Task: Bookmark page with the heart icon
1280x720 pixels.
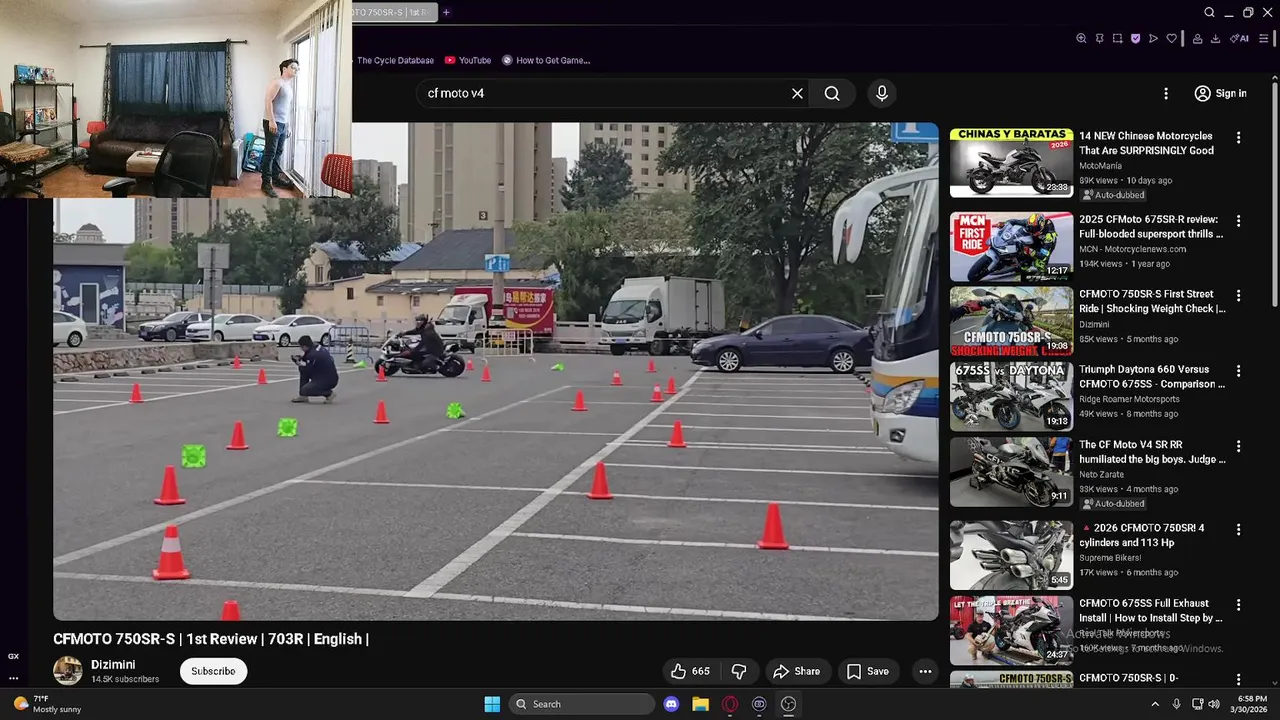Action: (x=1171, y=38)
